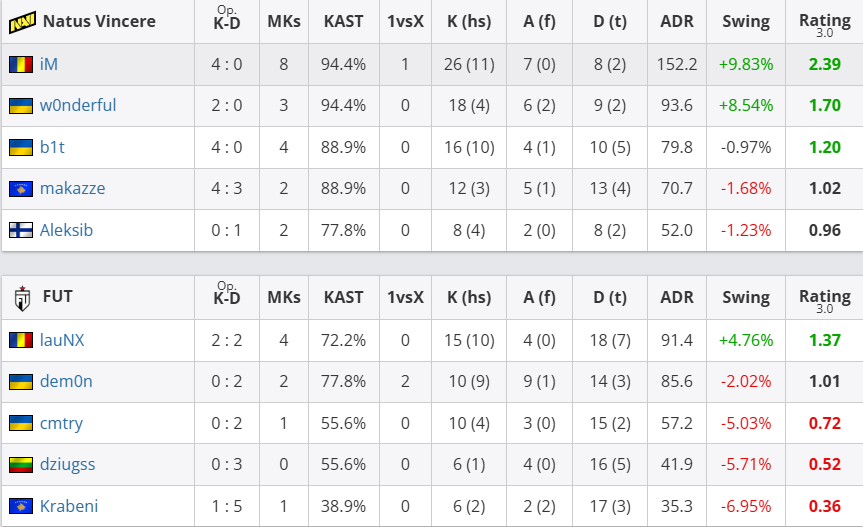Screen dimensions: 863x527
Task: Sort Natus Vincere table by KAST
Action: (344, 21)
